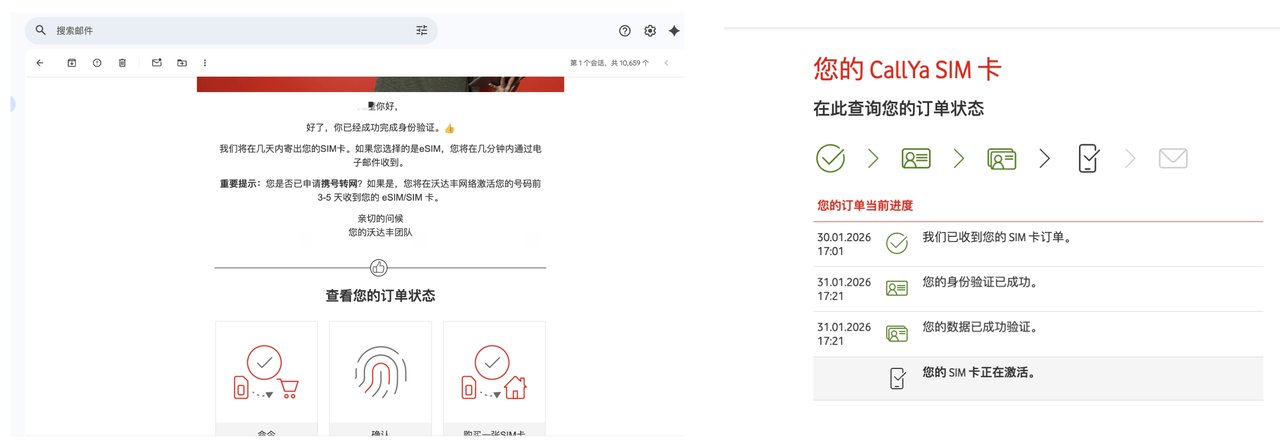Screen dimensions: 1280x444
Task: Click 在此查询您的订单状态 heading
Action: (x=899, y=108)
